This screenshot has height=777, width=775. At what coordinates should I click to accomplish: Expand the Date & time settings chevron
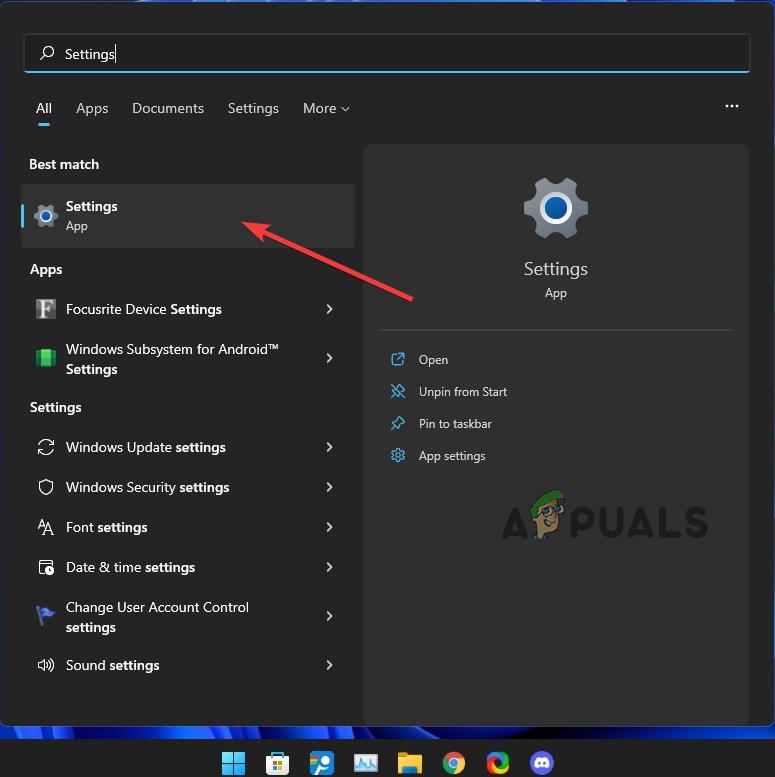(x=330, y=567)
